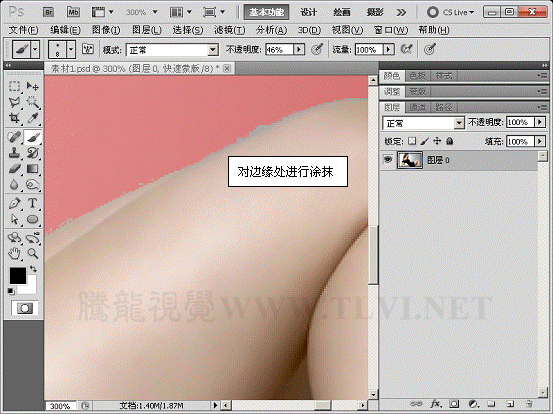
Task: Click the black foreground color swatch
Action: click(18, 275)
